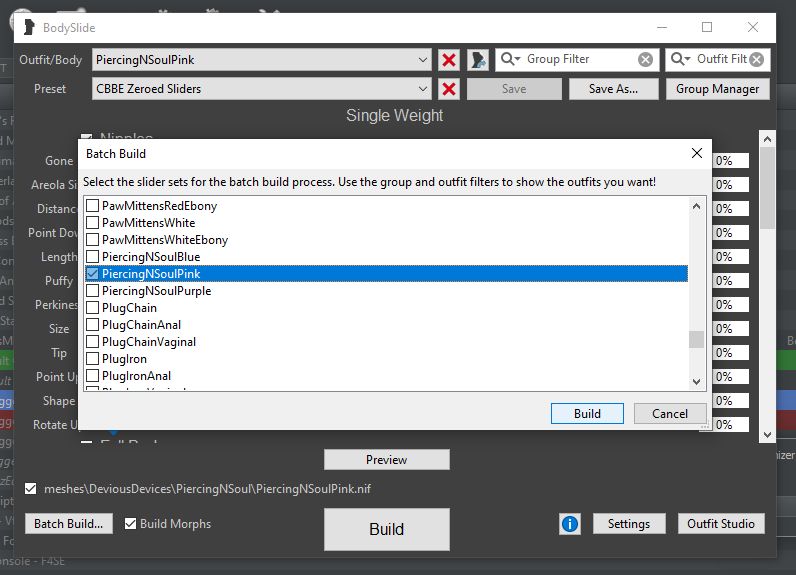
Task: Check PlugIron checkbox
Action: coord(92,359)
